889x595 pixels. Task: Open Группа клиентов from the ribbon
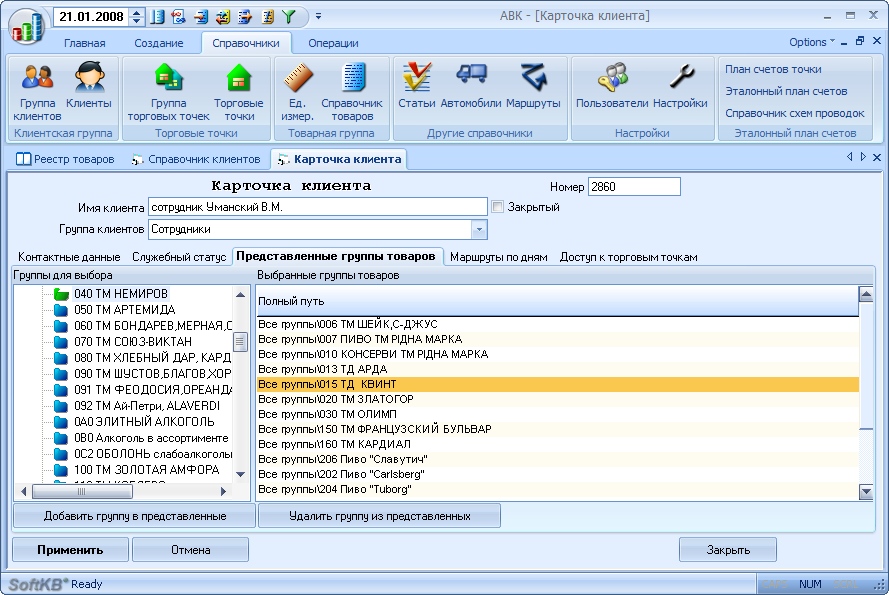point(37,91)
